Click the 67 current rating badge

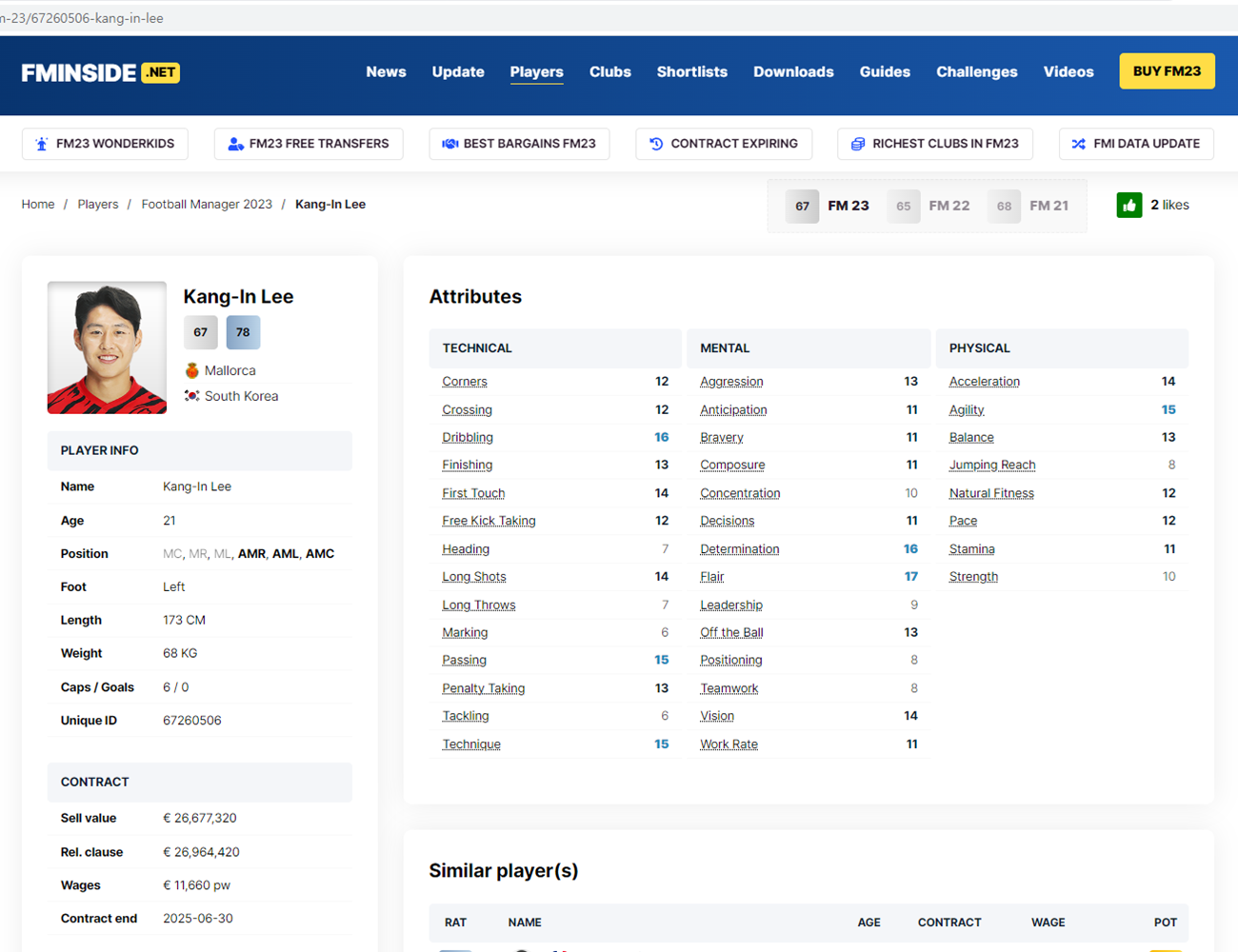coord(201,332)
